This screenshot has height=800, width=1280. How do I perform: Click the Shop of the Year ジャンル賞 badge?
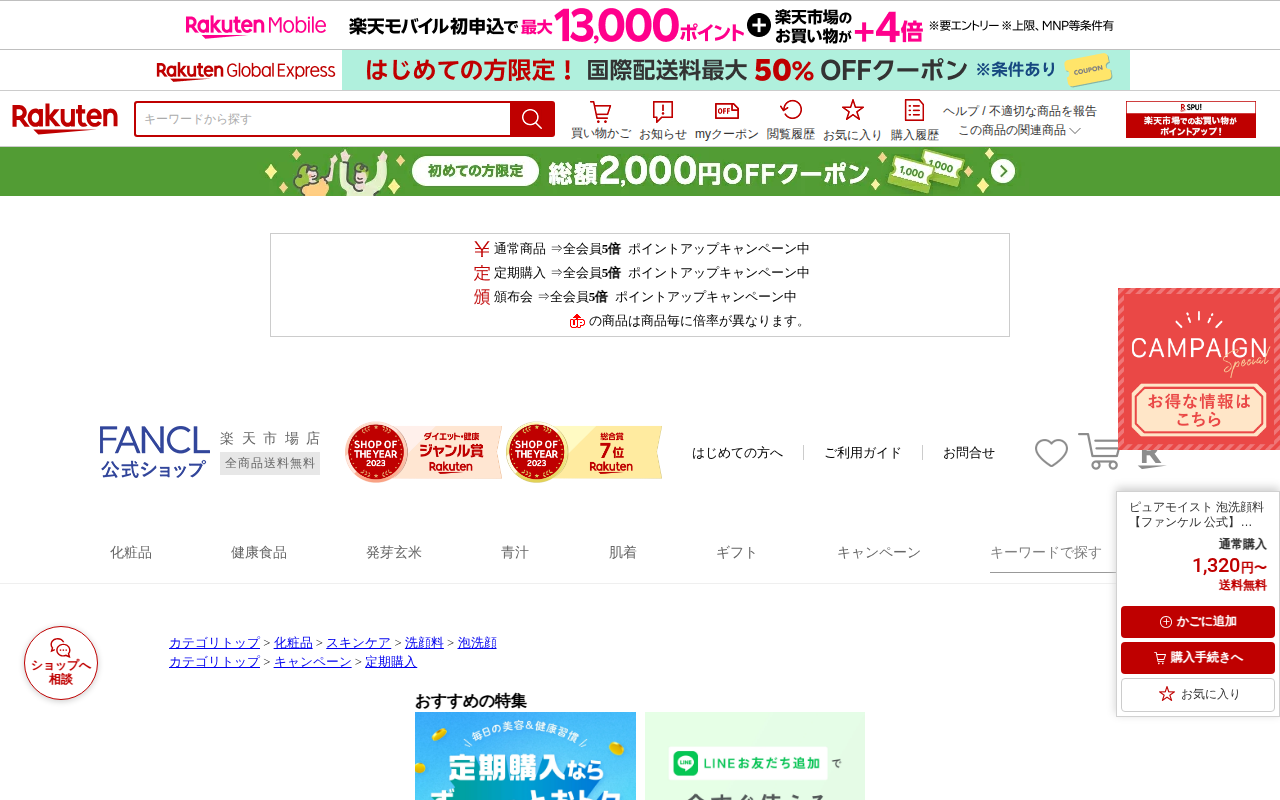[424, 452]
